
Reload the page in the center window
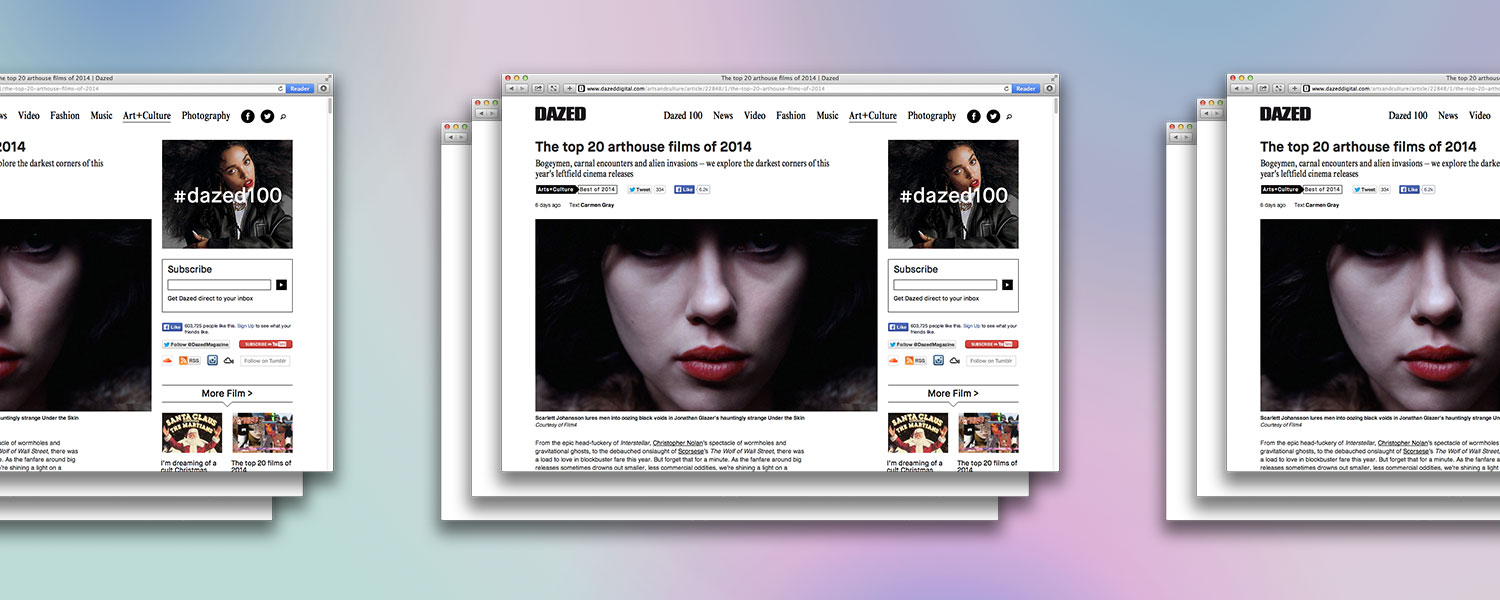[x=1007, y=89]
